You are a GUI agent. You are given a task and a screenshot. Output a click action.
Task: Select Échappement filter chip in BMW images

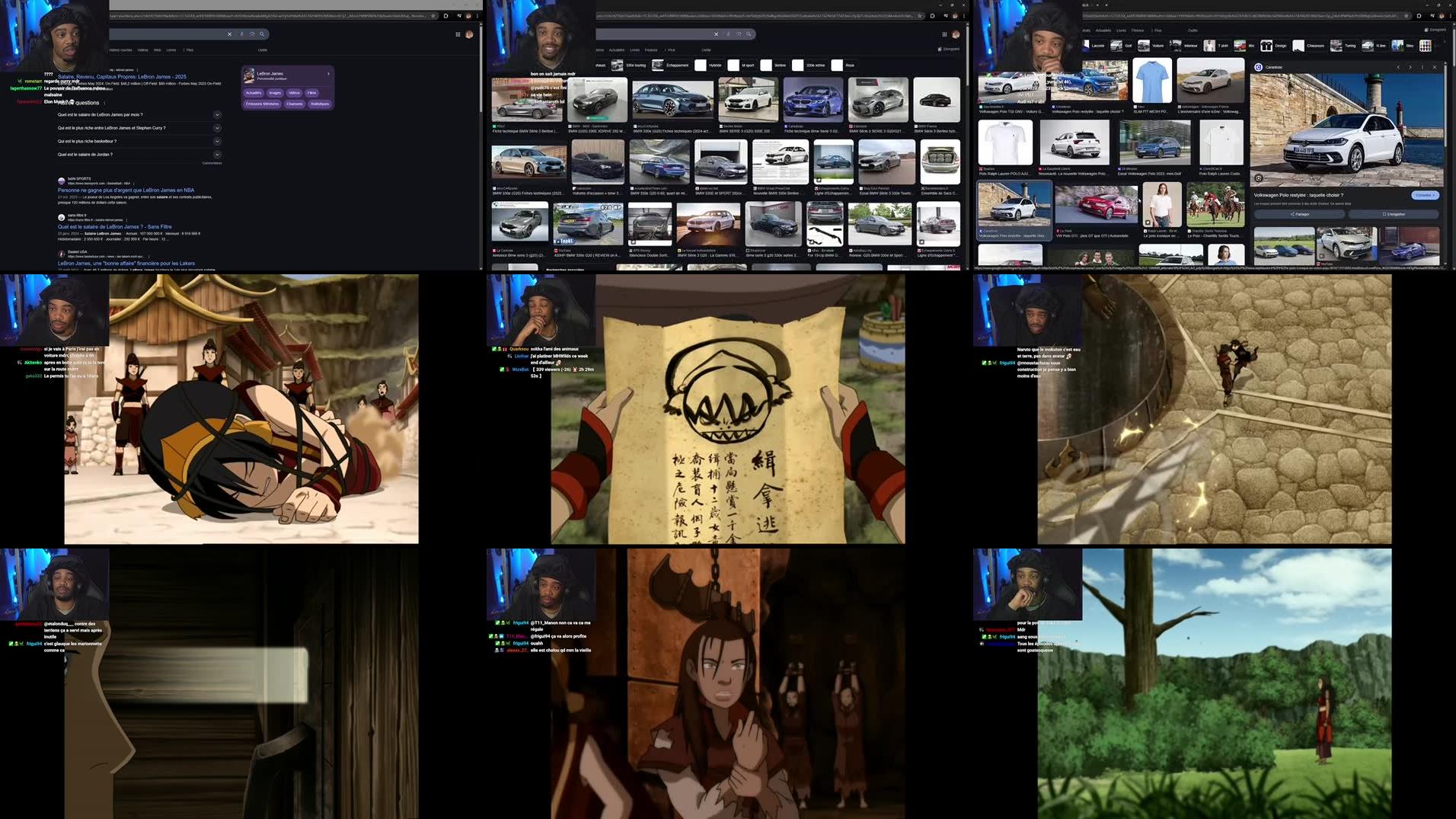coord(671,66)
